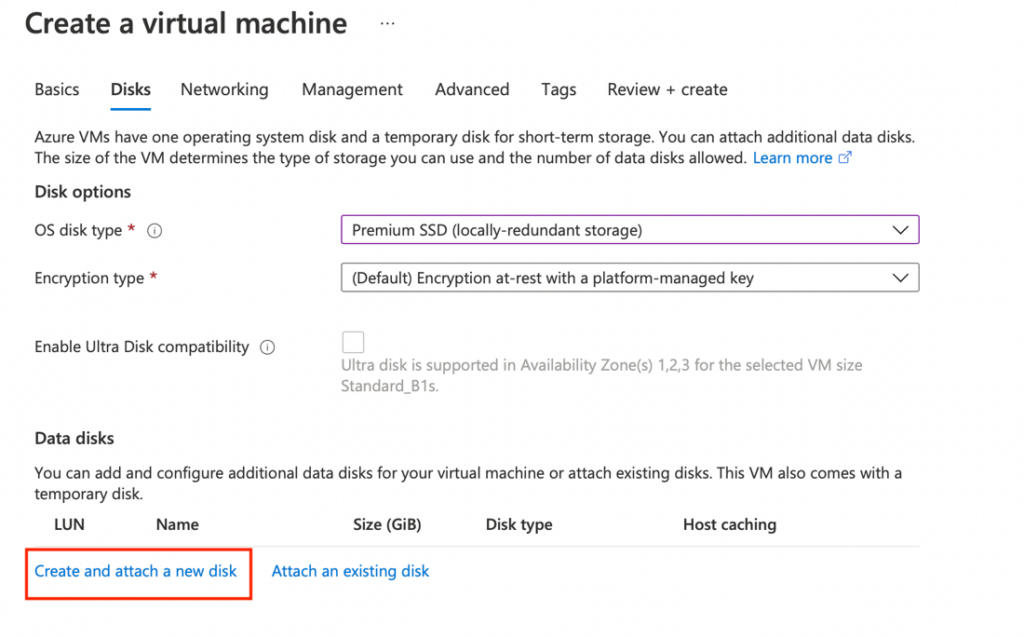Select the Disks tab
The image size is (1024, 638).
coord(131,89)
